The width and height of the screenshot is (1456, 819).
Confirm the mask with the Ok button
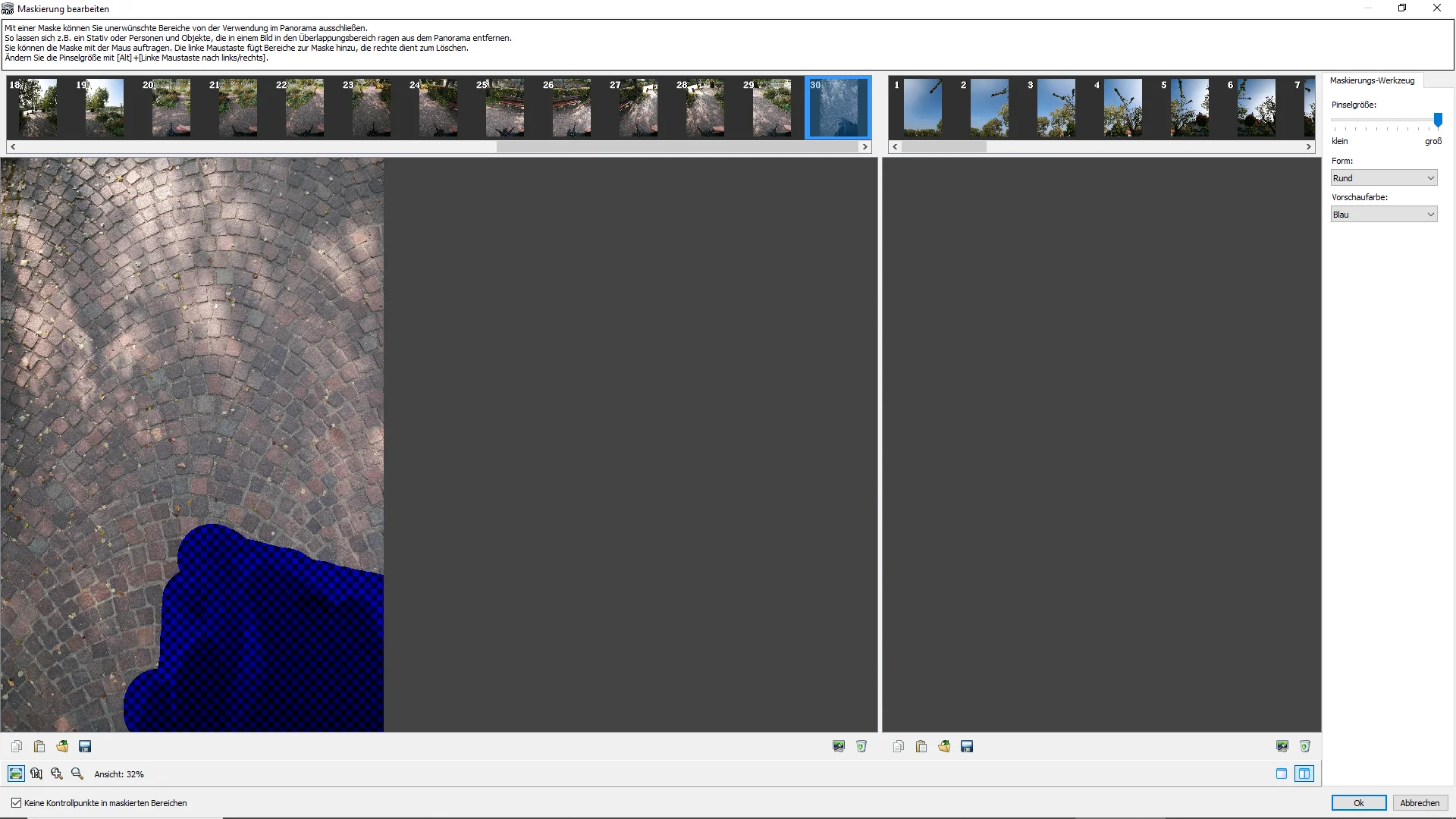point(1359,803)
